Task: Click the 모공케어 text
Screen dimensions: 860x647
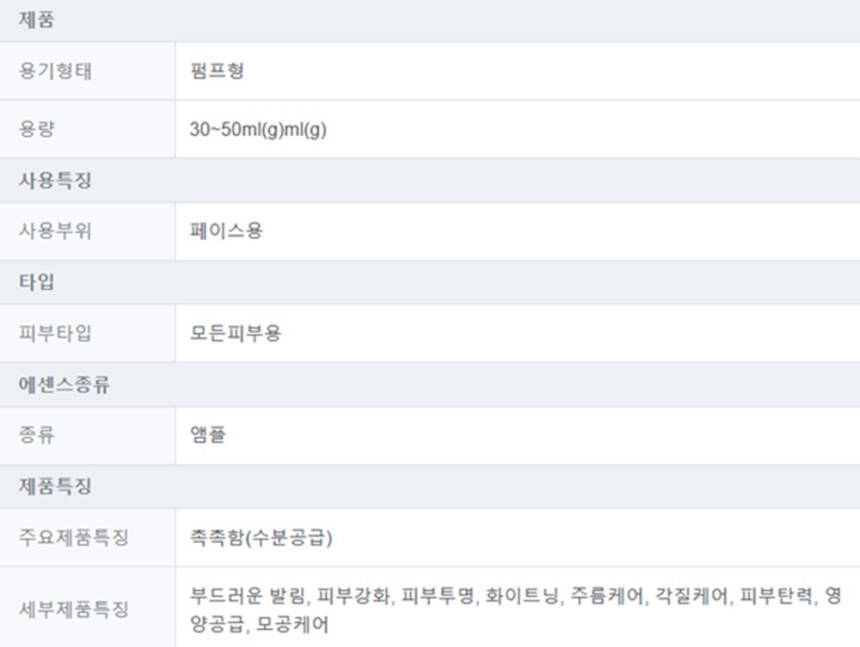Action: 294,625
